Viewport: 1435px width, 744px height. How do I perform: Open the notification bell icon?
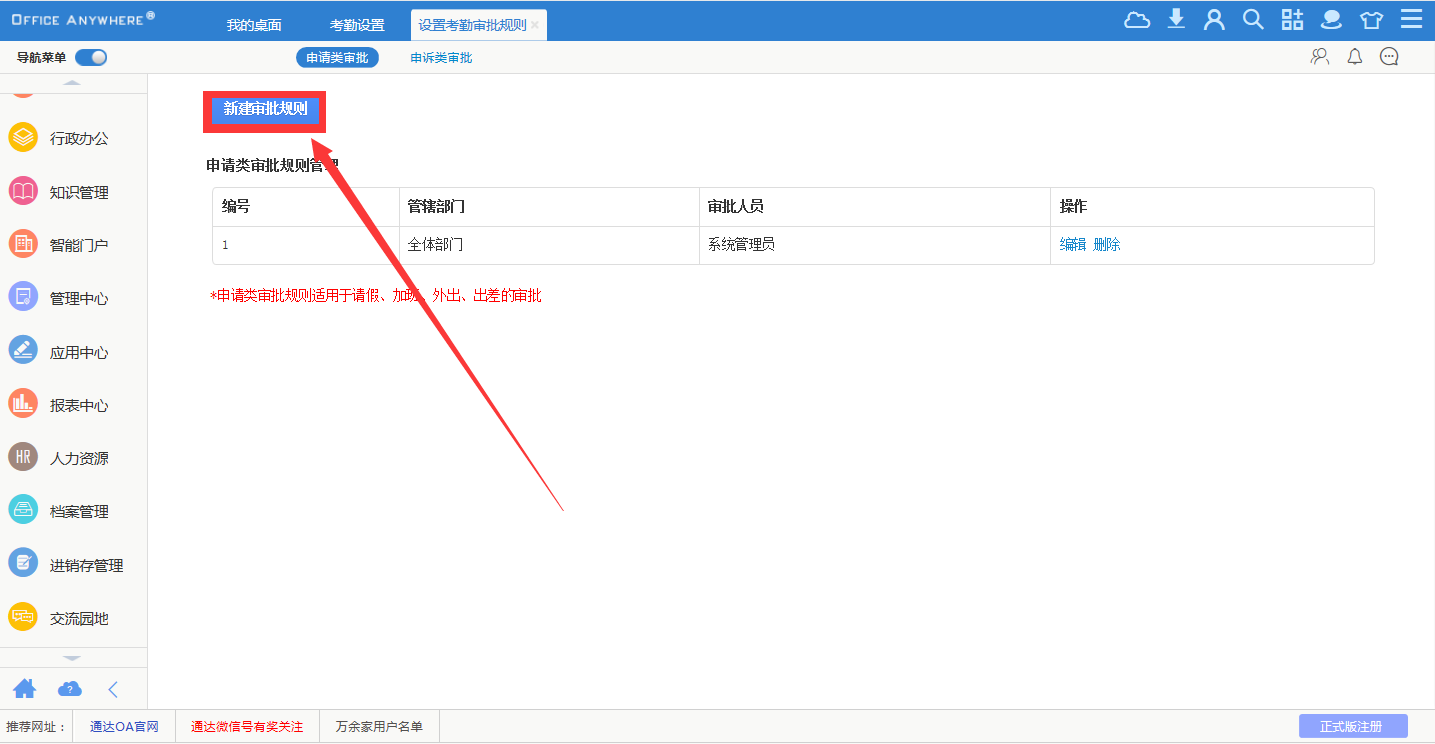coord(1355,57)
